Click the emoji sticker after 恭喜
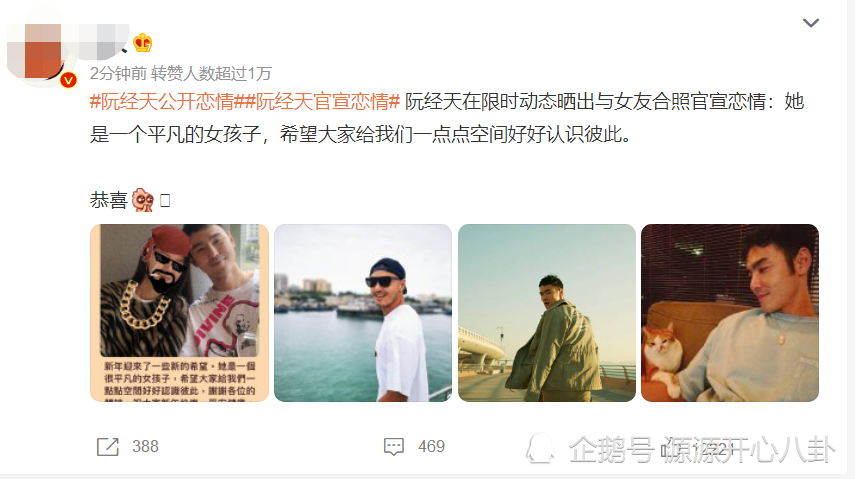The height and width of the screenshot is (479, 855). pos(143,200)
